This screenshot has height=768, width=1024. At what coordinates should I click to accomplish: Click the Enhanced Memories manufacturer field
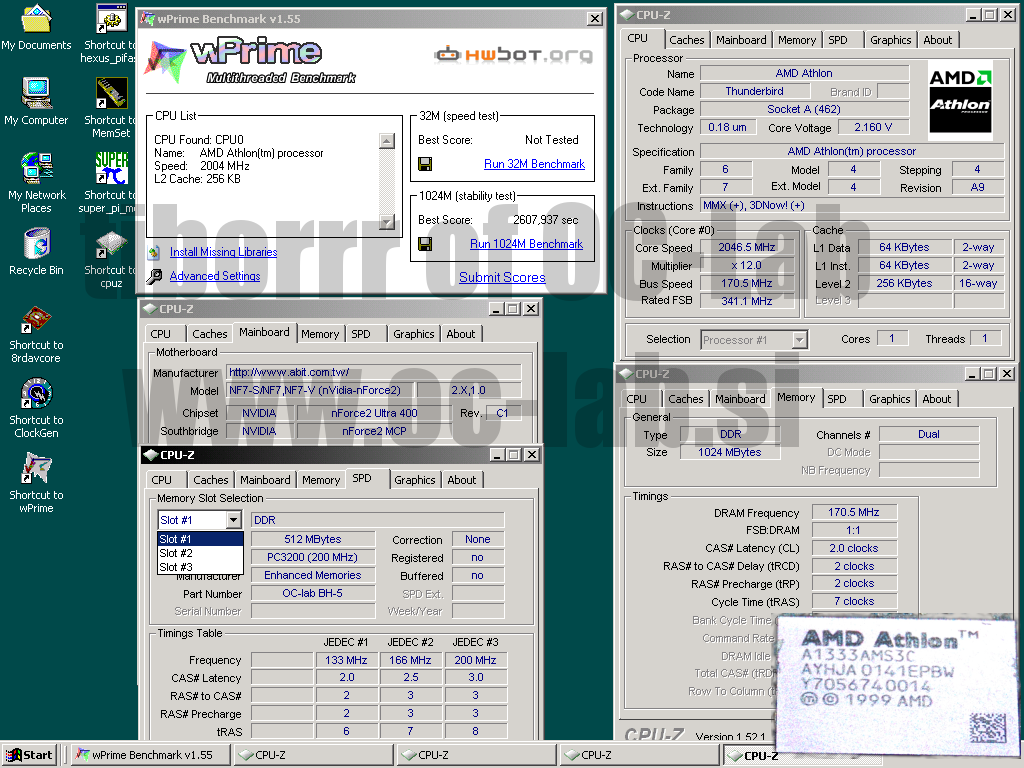pos(312,575)
